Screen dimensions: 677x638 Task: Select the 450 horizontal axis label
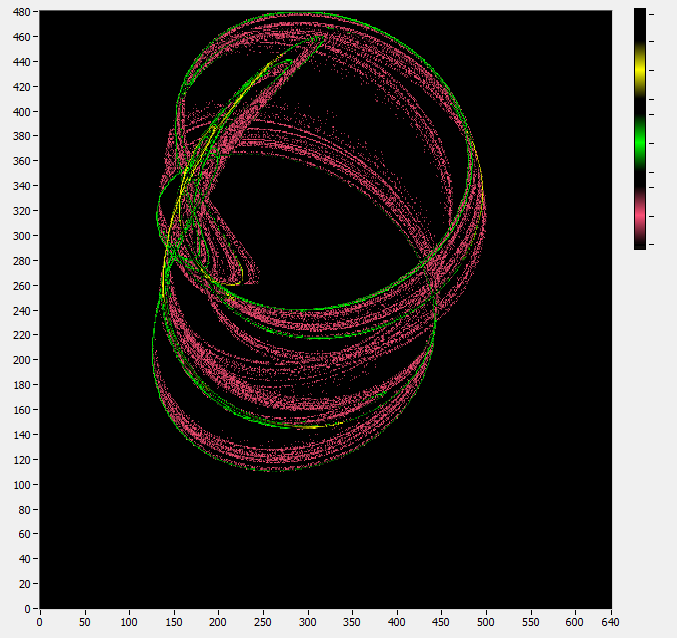(441, 622)
